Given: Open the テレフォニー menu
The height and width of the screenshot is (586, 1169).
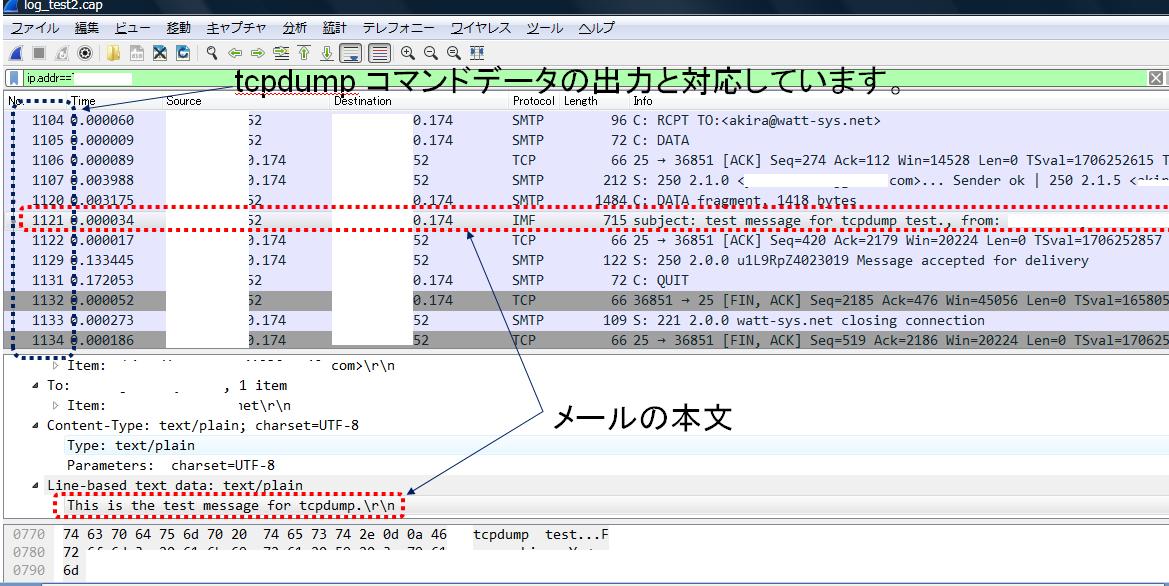Looking at the screenshot, I should [x=398, y=28].
